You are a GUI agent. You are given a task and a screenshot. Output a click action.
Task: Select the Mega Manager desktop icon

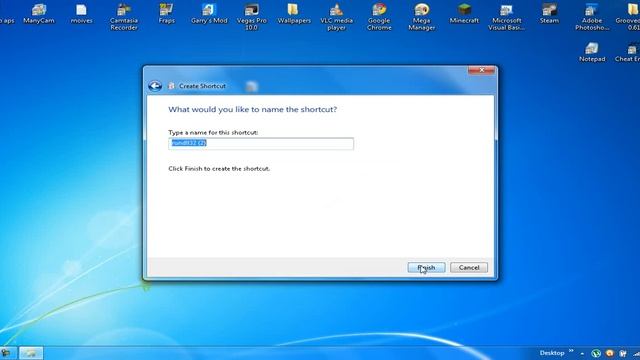click(422, 17)
